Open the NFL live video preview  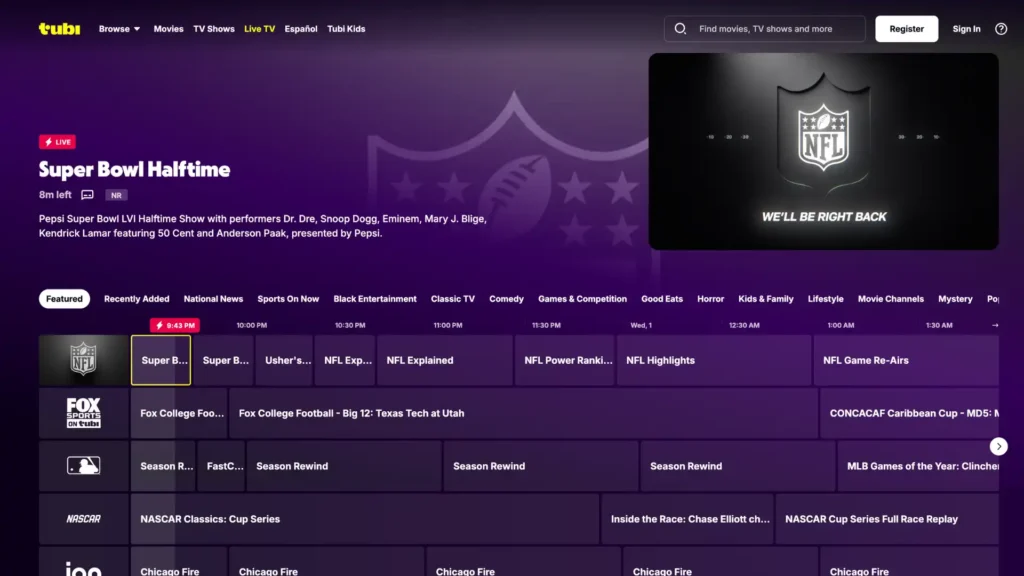click(823, 151)
